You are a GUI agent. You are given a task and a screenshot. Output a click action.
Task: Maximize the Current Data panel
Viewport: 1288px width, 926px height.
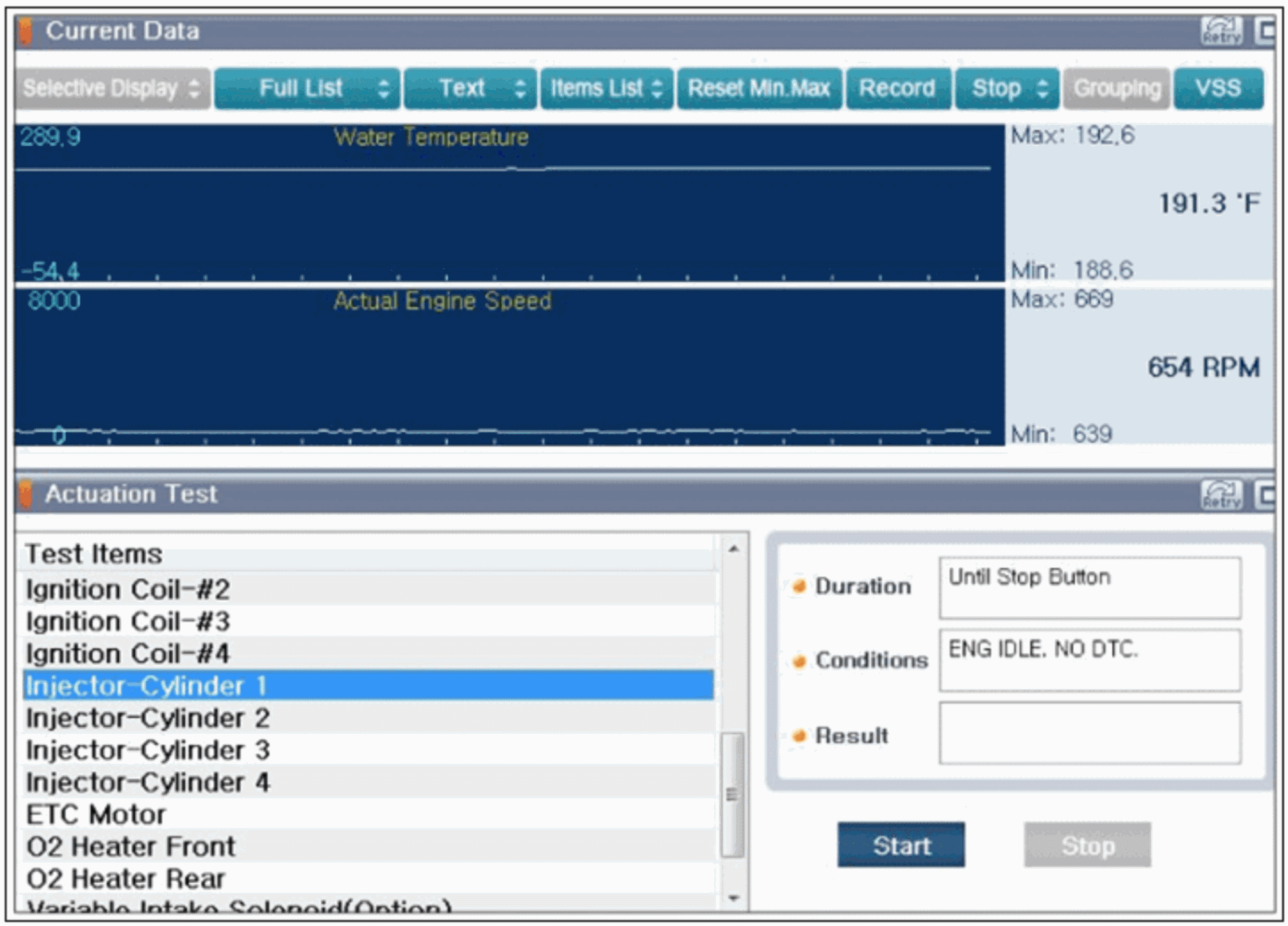tap(1266, 31)
